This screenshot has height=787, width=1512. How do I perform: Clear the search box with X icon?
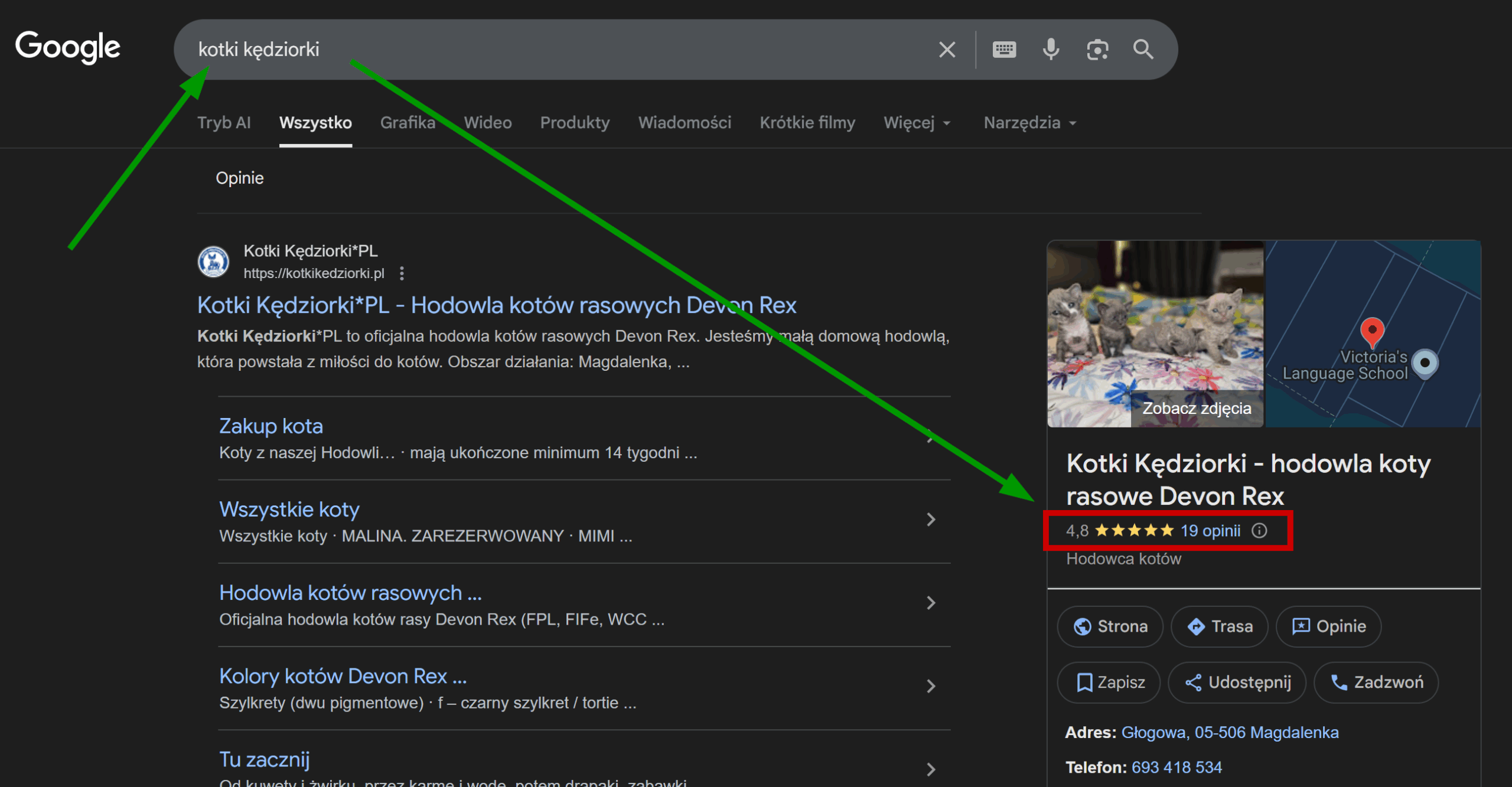947,50
